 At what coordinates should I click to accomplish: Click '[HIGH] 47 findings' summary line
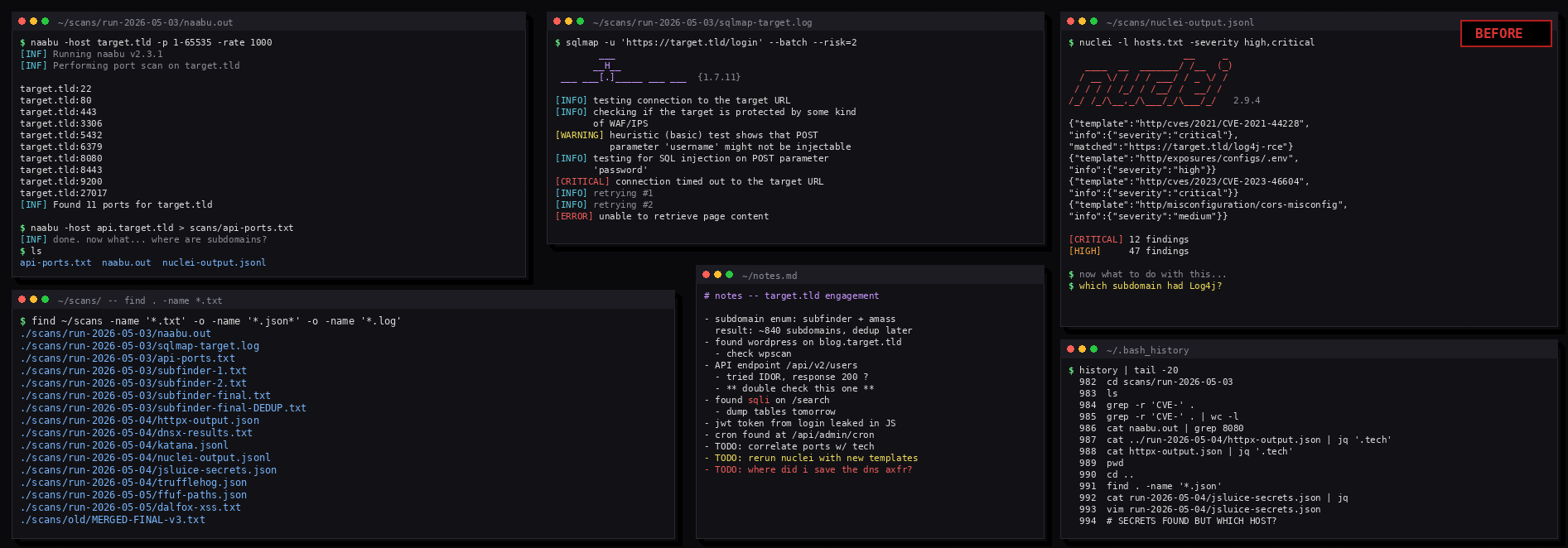[x=1128, y=251]
